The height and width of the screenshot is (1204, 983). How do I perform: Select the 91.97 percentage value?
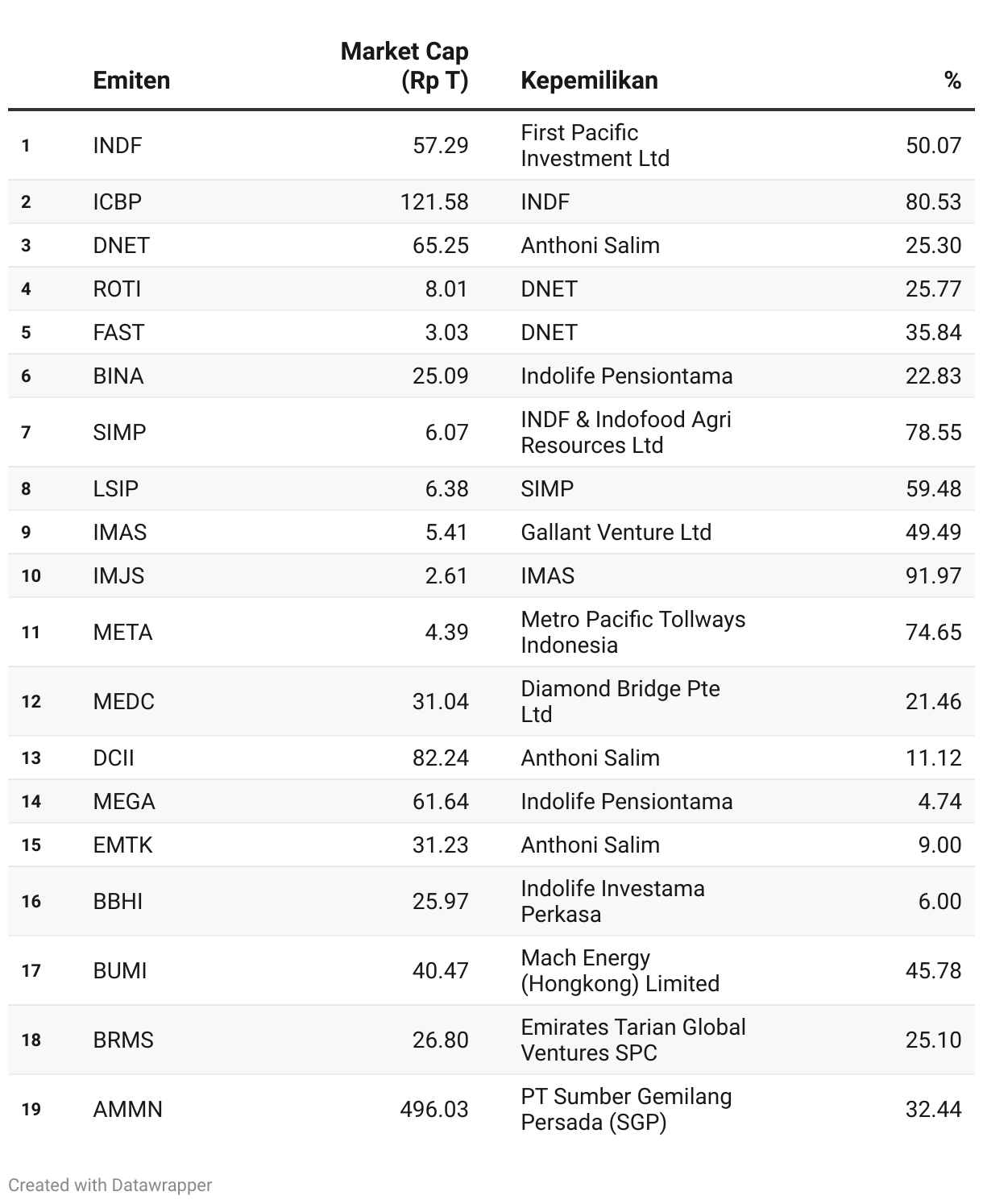pos(933,576)
